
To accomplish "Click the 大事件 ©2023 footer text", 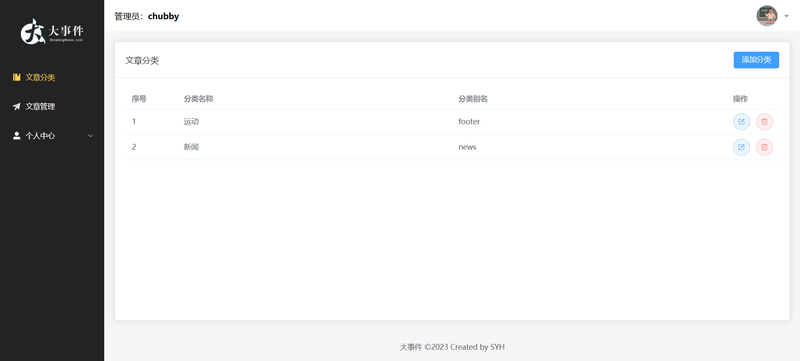I will 452,347.
